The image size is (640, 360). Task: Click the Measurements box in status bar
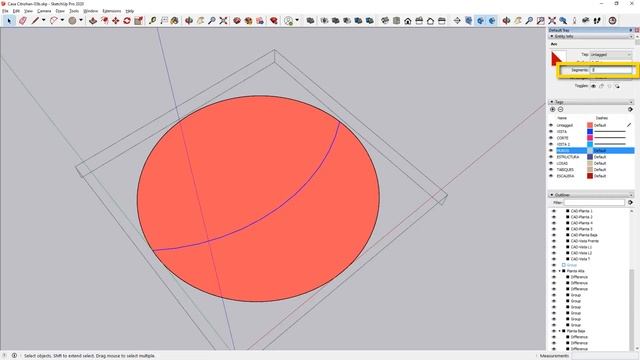(x=604, y=356)
